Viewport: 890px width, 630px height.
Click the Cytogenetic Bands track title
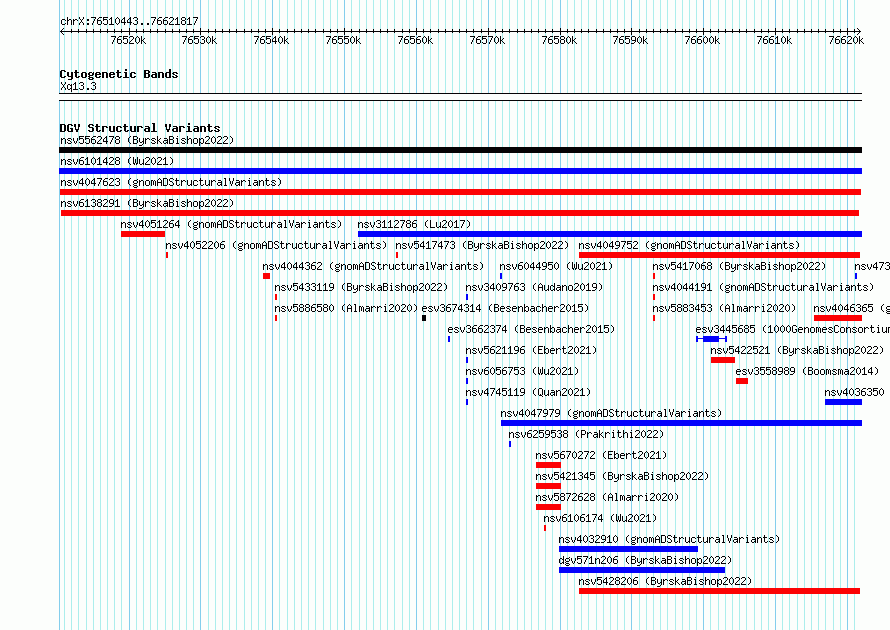point(119,74)
